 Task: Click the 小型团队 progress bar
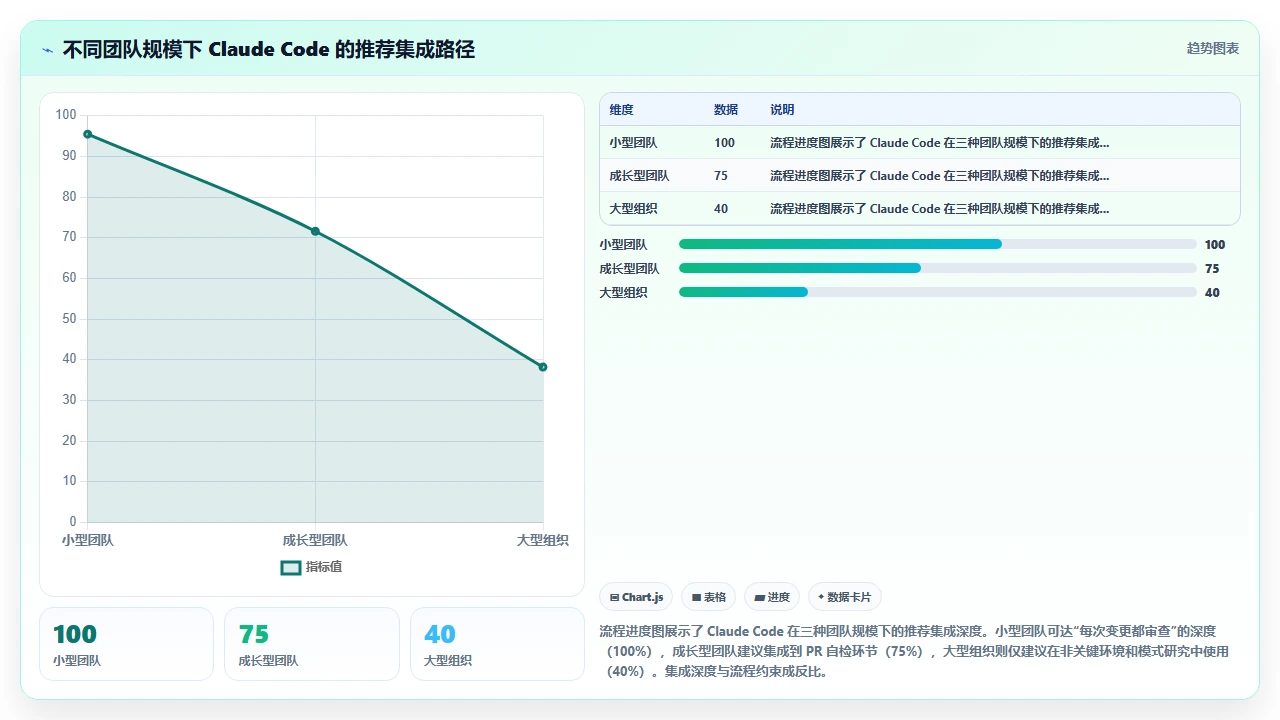937,244
